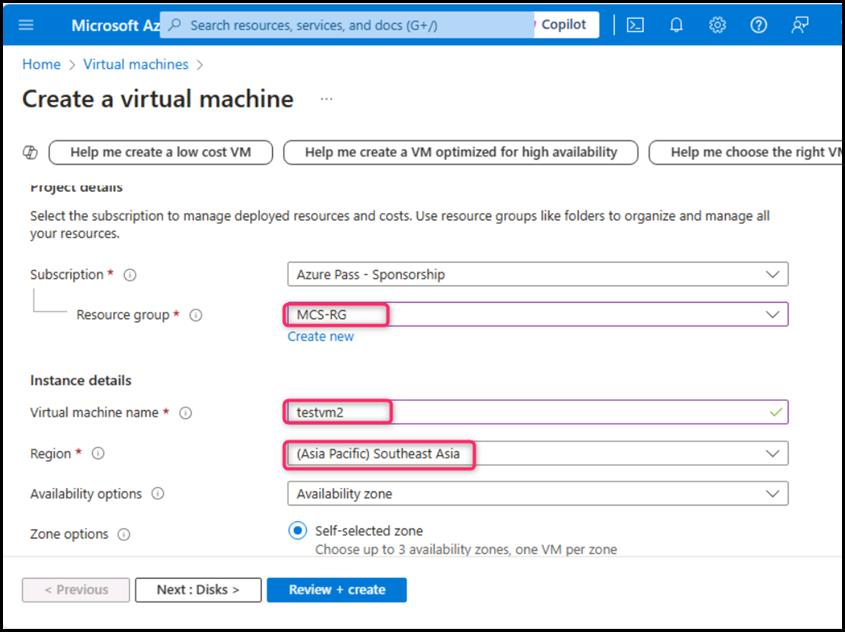Open the help question mark icon

click(x=758, y=25)
